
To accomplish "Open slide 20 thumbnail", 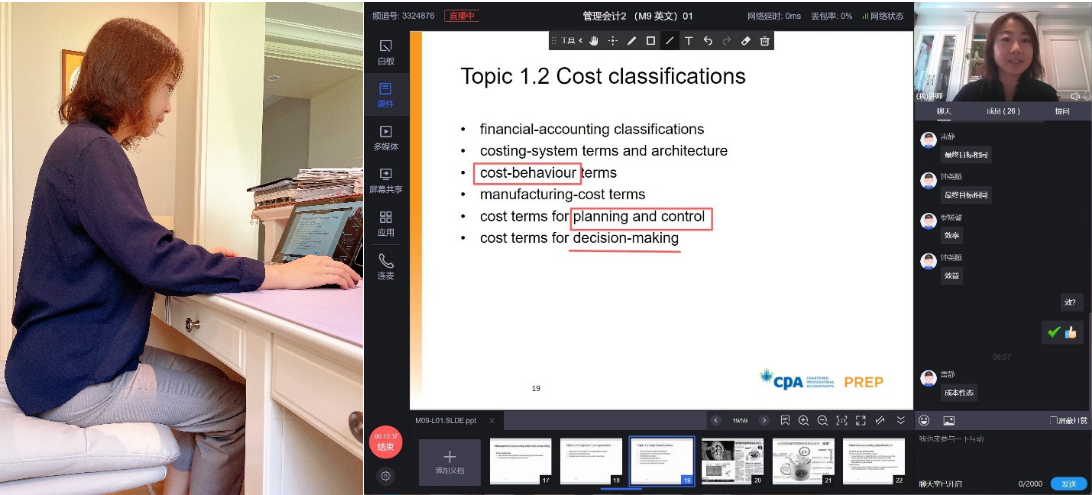I will point(726,461).
